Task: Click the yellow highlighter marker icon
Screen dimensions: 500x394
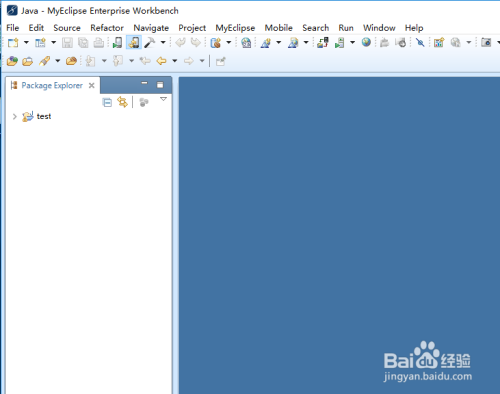Action: point(45,61)
